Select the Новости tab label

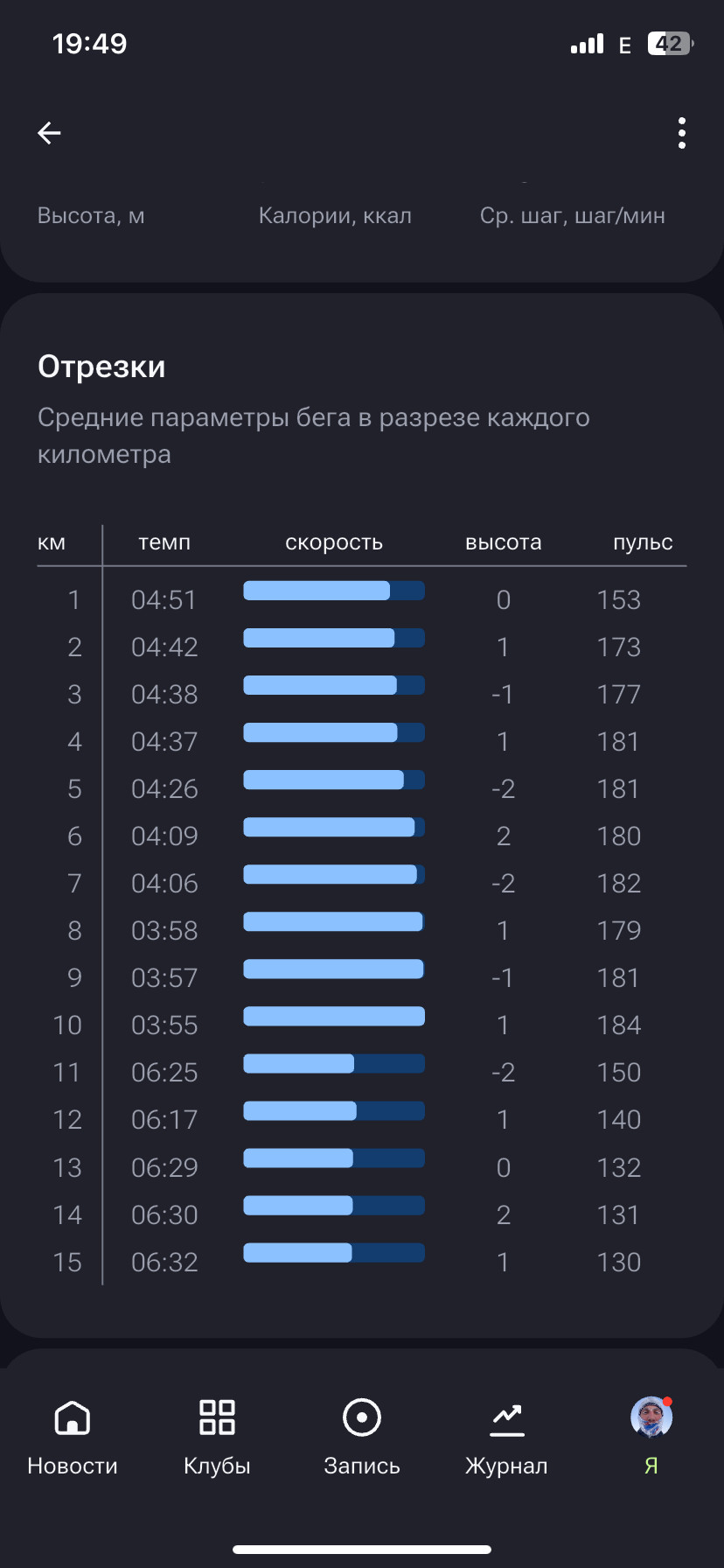(x=73, y=1466)
